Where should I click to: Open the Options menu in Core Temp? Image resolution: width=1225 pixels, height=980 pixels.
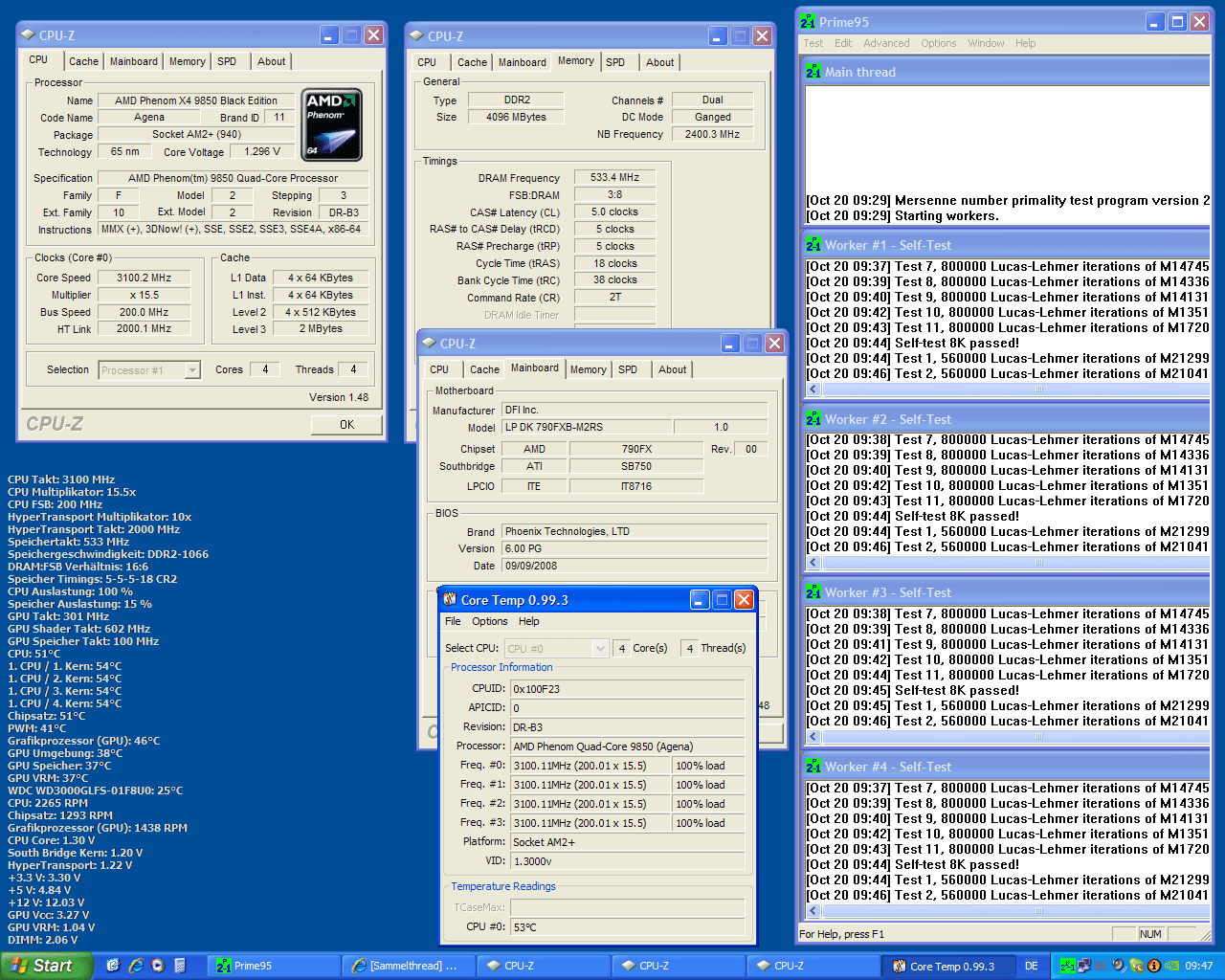click(x=489, y=621)
